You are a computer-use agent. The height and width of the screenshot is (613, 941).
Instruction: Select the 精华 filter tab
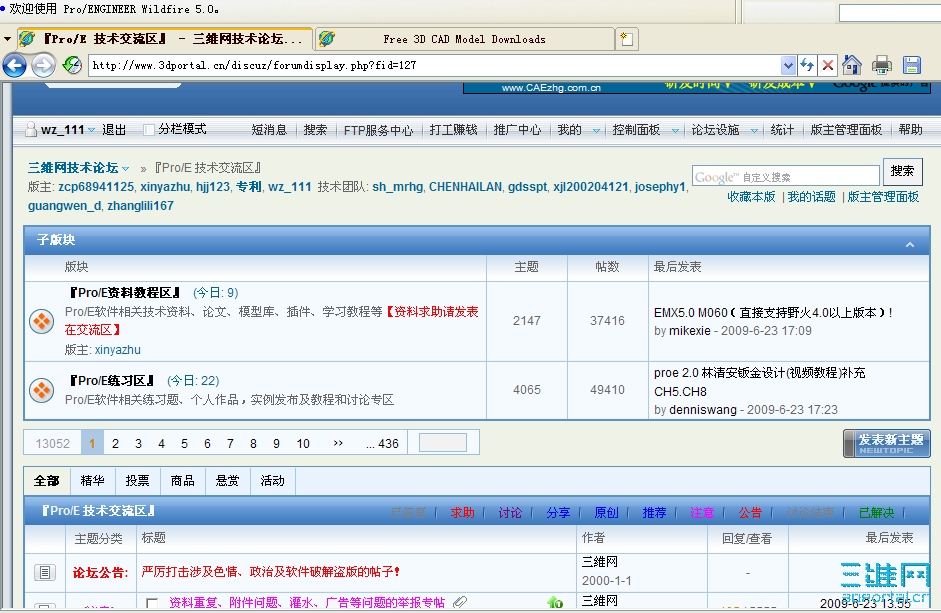click(92, 480)
